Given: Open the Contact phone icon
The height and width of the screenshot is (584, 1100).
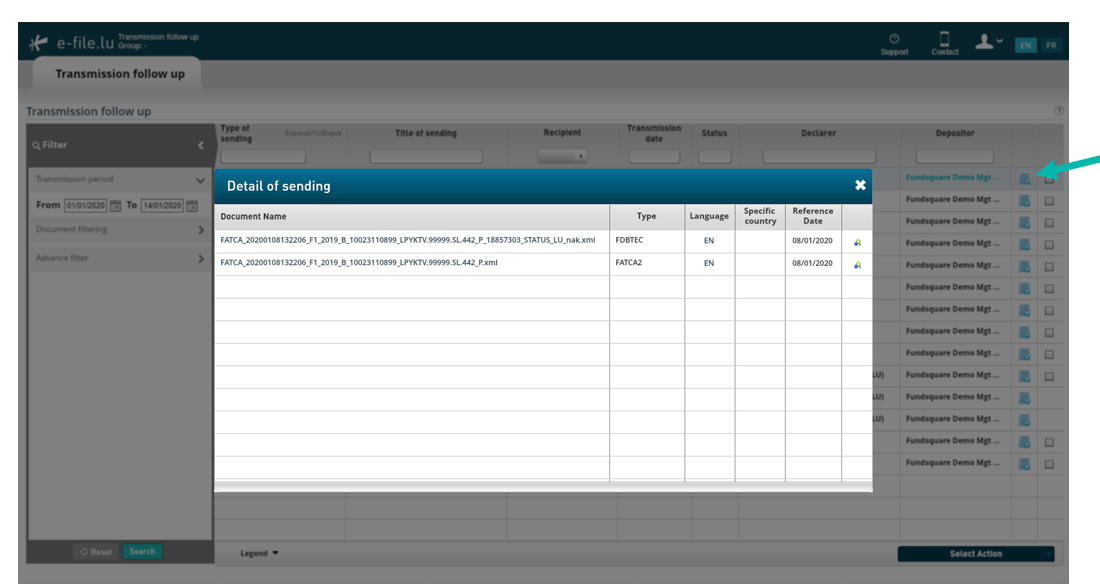Looking at the screenshot, I should [944, 44].
